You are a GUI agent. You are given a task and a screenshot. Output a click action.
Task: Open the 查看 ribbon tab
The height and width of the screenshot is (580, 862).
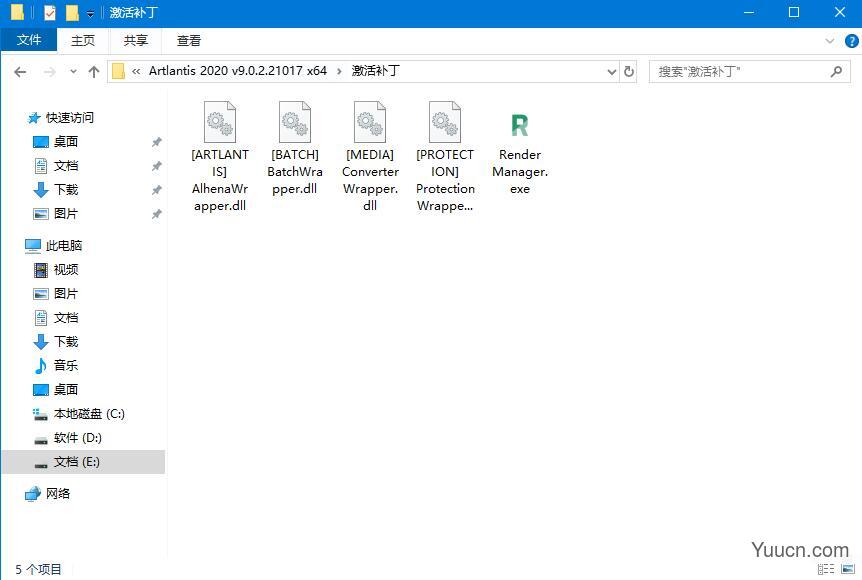pos(189,40)
